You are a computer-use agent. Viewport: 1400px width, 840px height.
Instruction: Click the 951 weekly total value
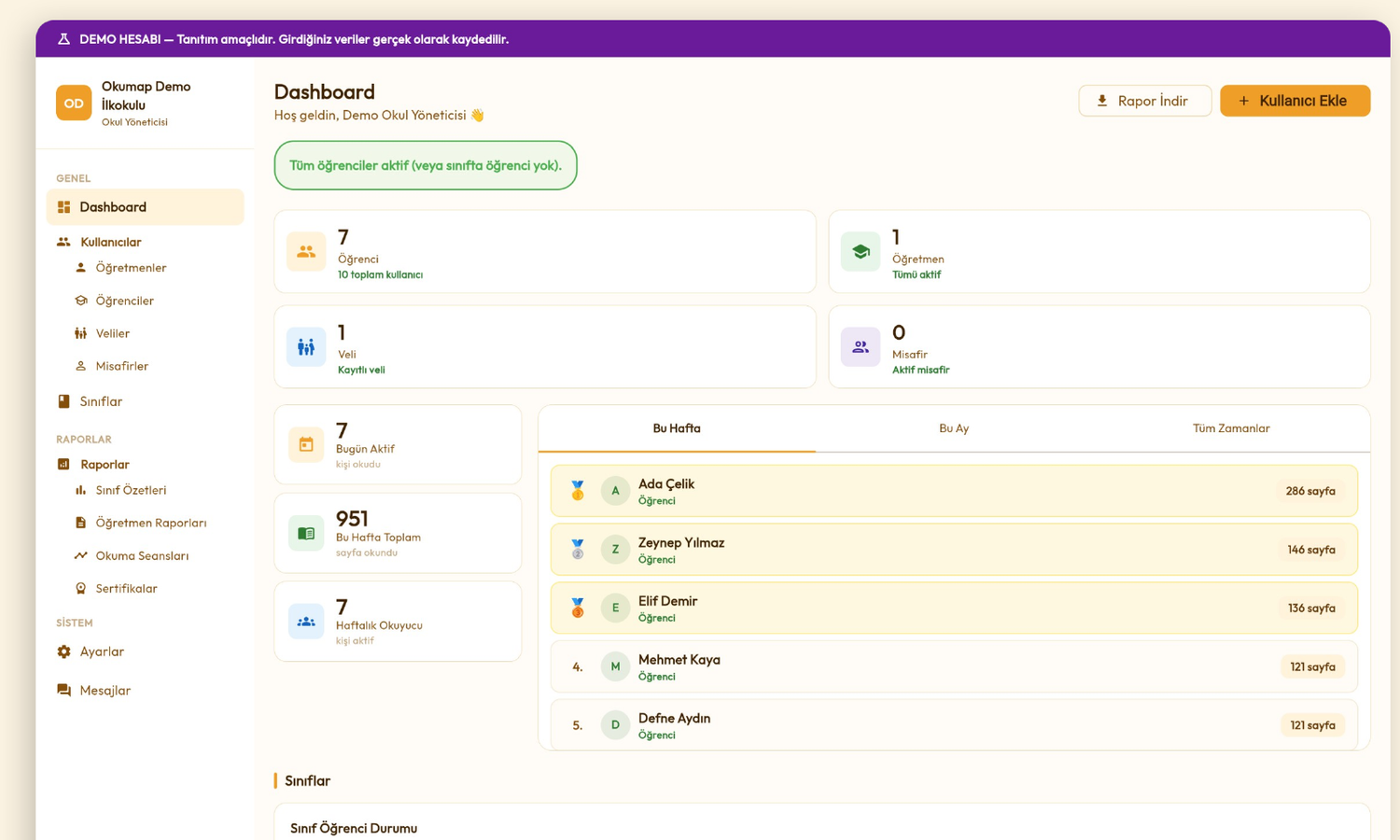click(352, 519)
